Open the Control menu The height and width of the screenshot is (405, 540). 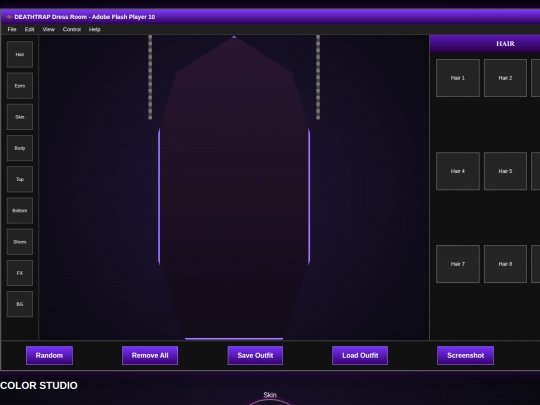pyautogui.click(x=72, y=29)
